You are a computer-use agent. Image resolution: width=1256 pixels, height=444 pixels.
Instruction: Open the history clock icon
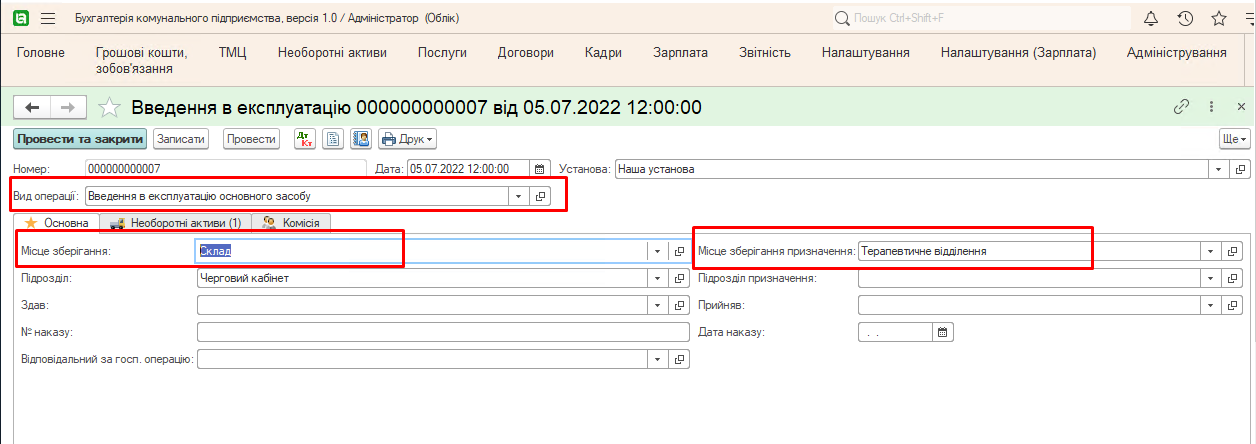(x=1185, y=19)
